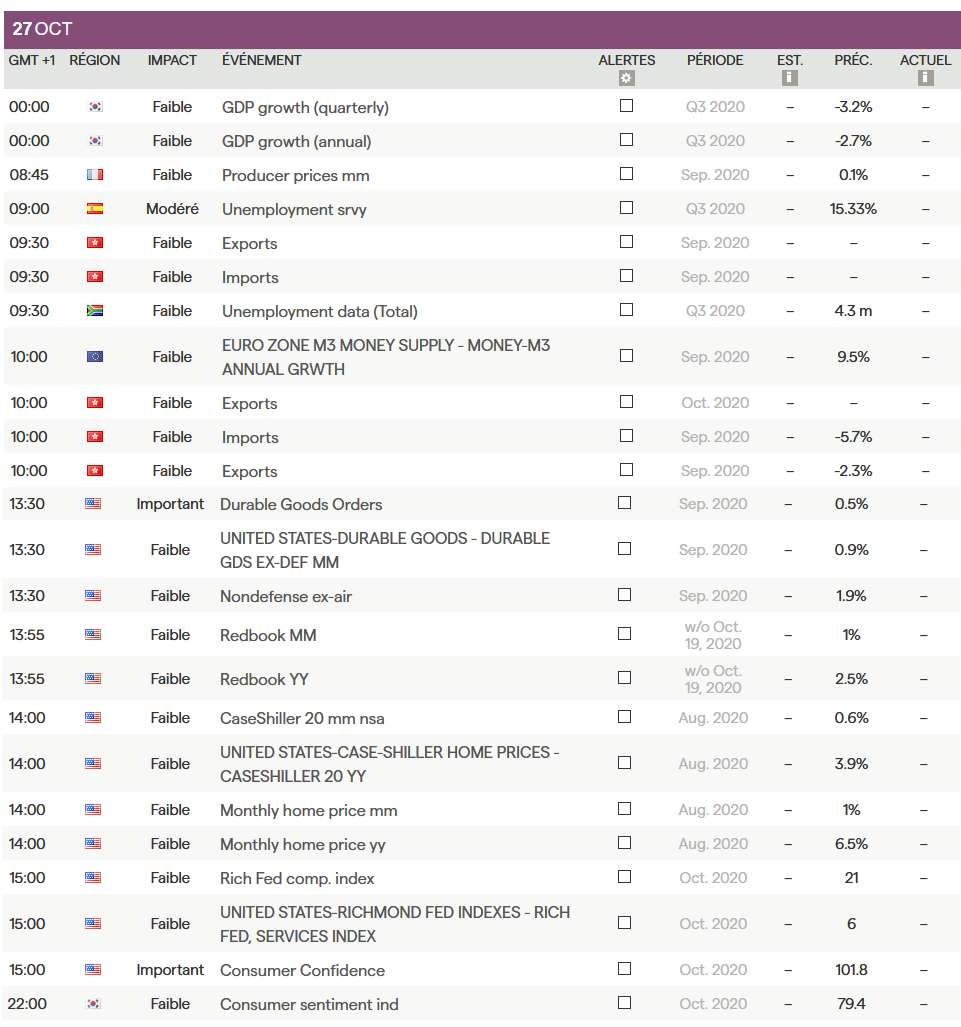Tick the alert checkbox for Redbook YY

[x=624, y=677]
